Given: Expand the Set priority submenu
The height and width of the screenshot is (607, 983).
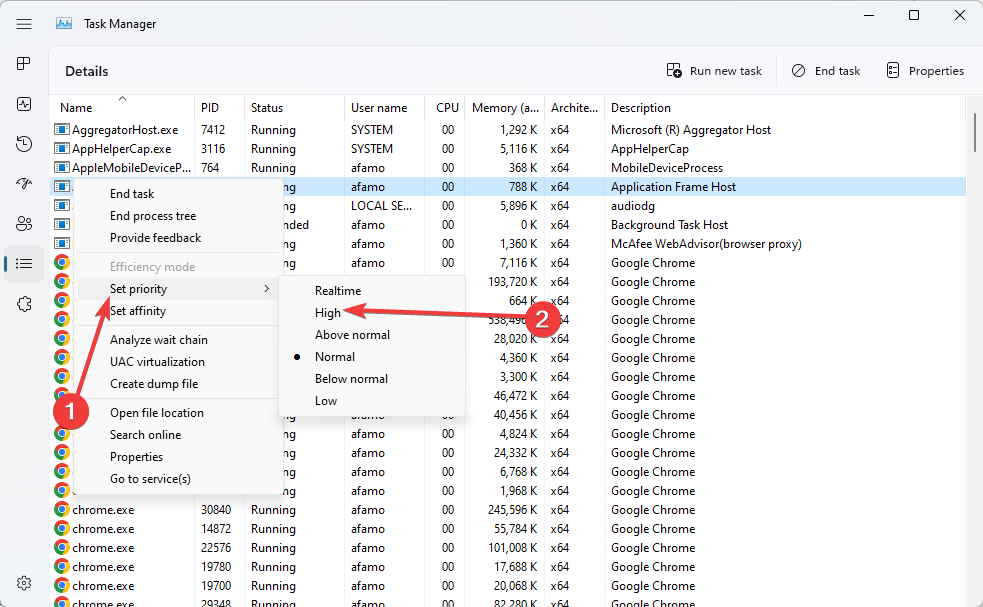Looking at the screenshot, I should (x=179, y=289).
